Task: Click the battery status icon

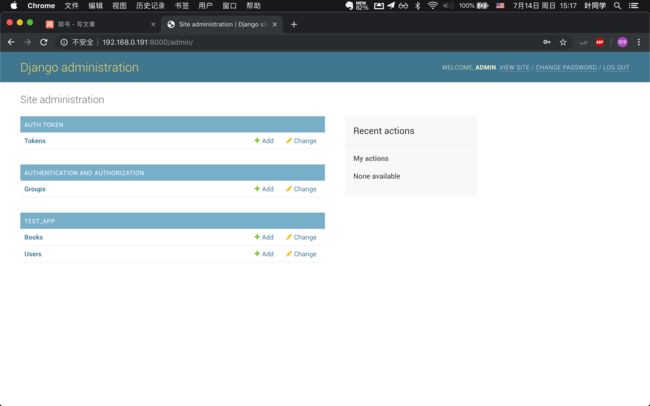Action: point(483,6)
